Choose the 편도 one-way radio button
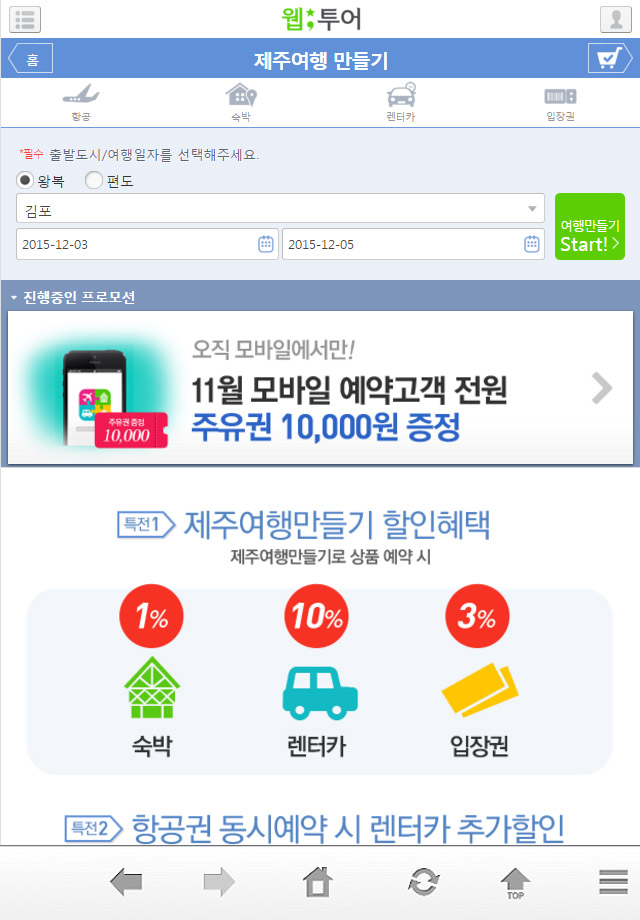 tap(94, 180)
